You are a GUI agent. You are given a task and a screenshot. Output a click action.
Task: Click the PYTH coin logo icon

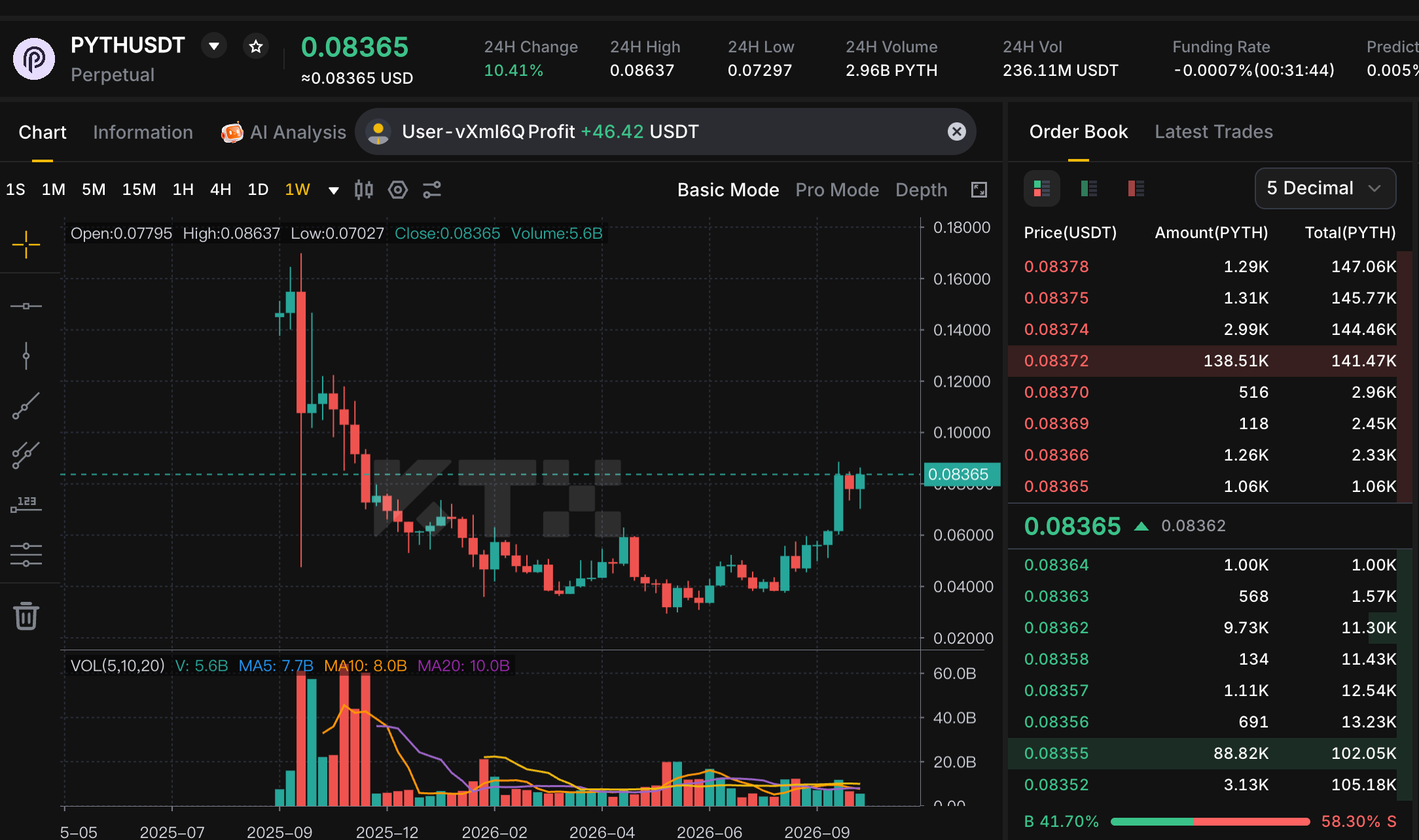34,59
